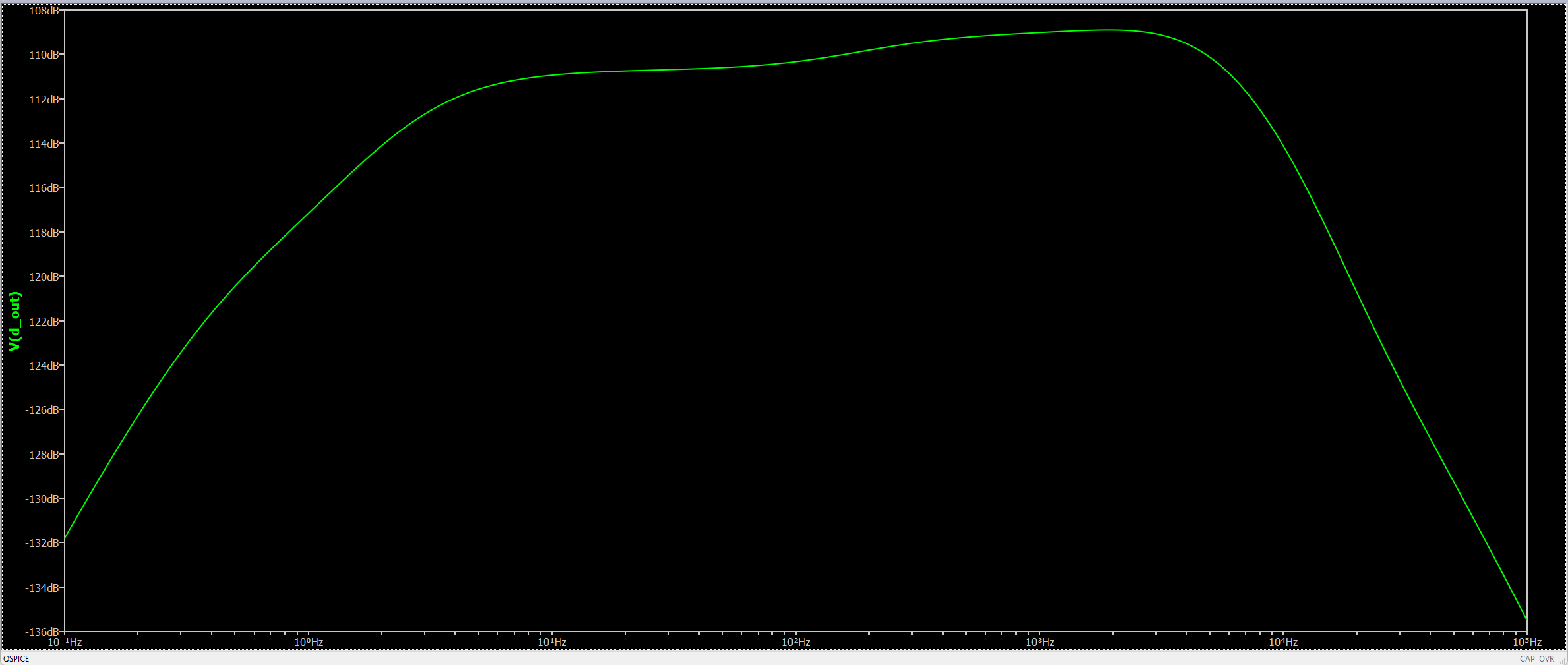Click the 10⁻¹Hz label on frequency axis
The width and height of the screenshot is (1568, 665).
(x=65, y=642)
